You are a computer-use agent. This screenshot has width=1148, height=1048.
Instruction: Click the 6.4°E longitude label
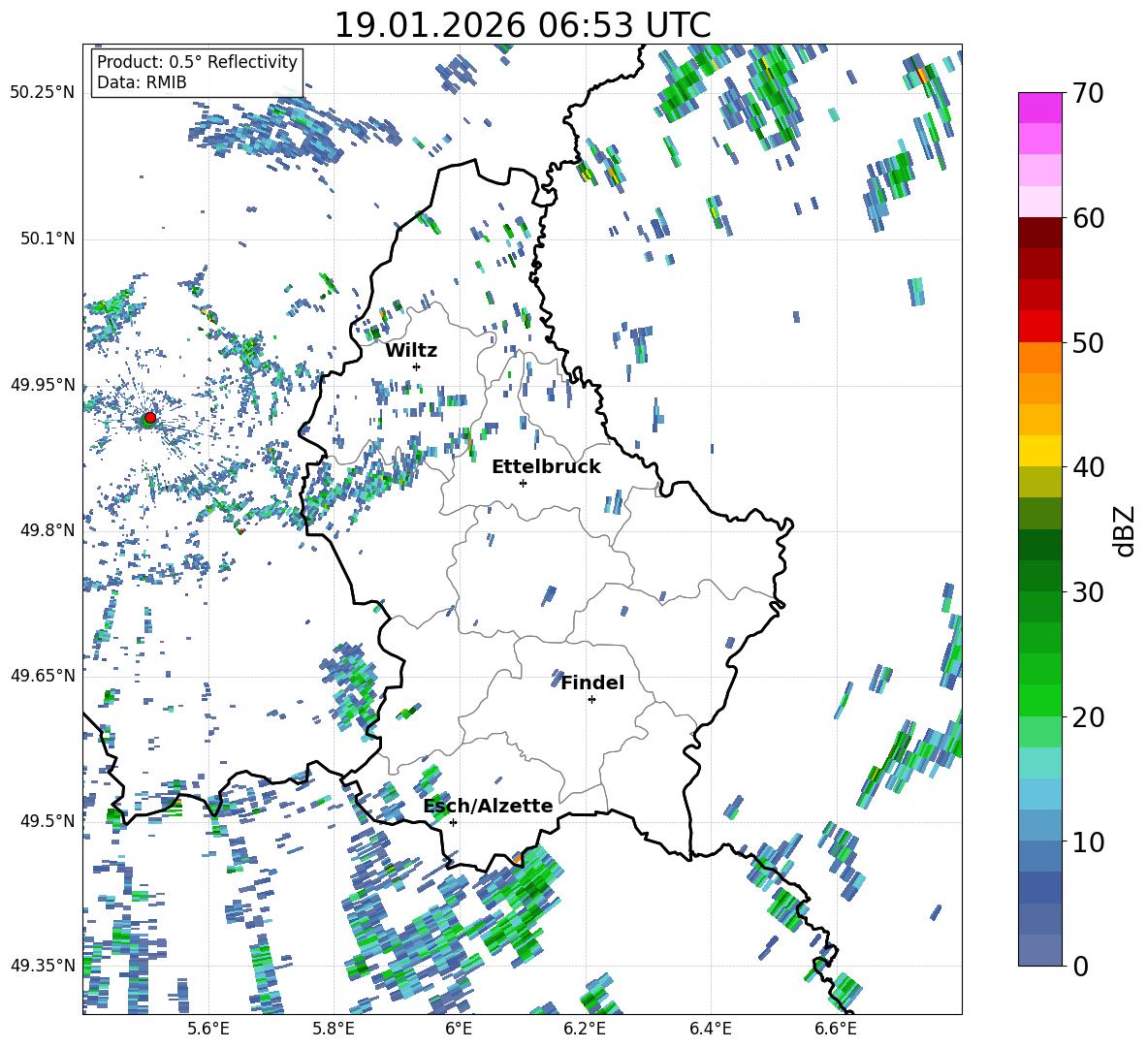tap(710, 1030)
